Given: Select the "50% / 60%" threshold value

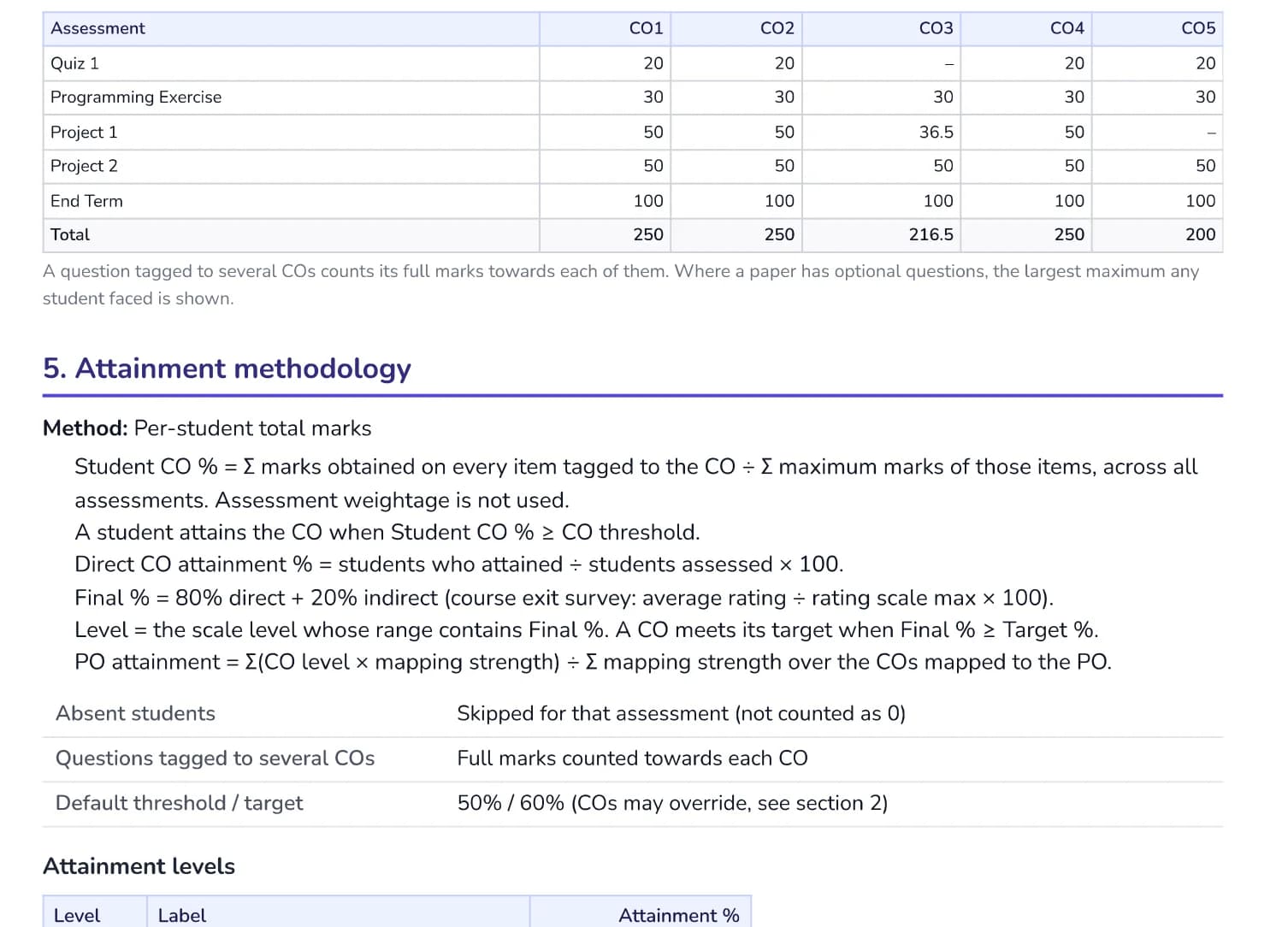Looking at the screenshot, I should point(672,803).
